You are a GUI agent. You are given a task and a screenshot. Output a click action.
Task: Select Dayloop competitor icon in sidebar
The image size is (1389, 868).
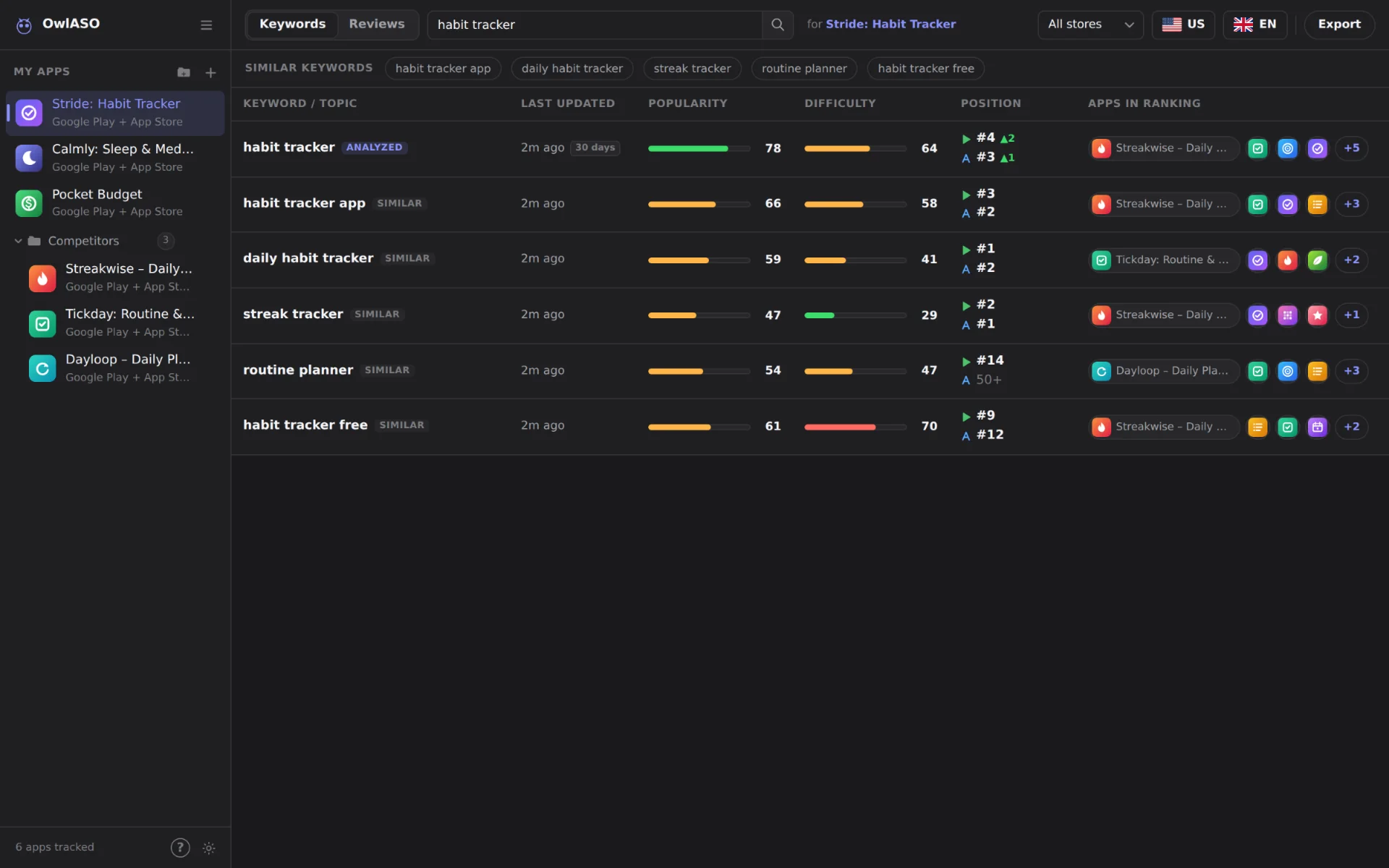coord(42,368)
